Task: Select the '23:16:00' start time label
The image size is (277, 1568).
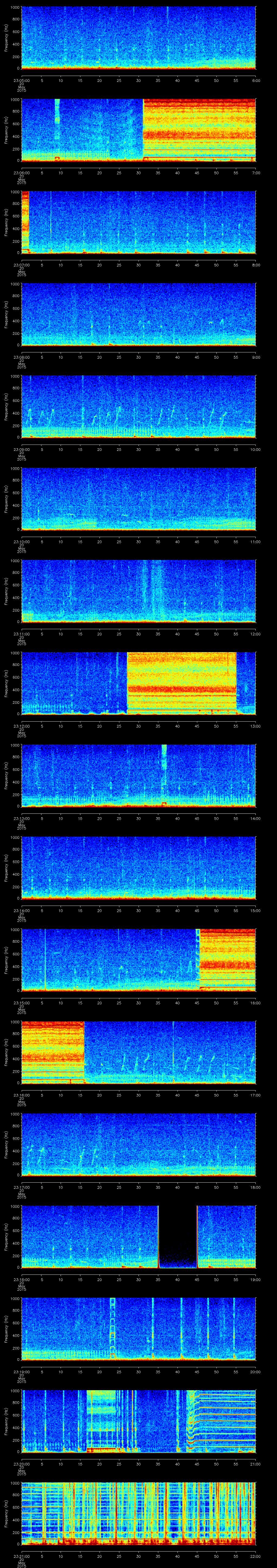Action: click(21, 1096)
